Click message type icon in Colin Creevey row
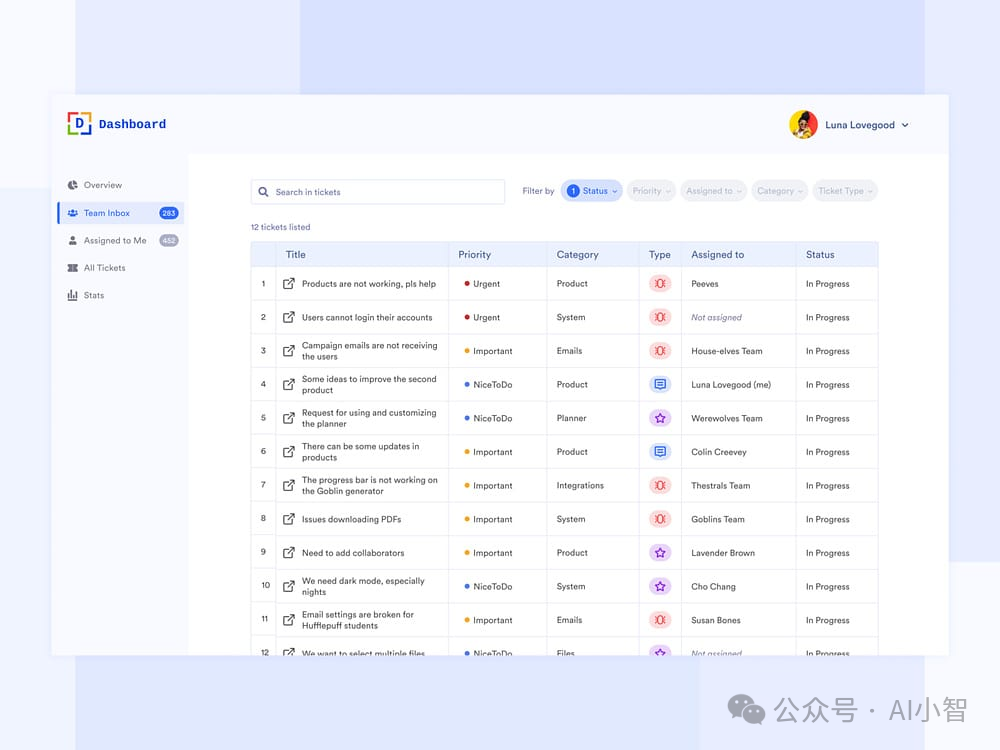Image resolution: width=1000 pixels, height=750 pixels. [660, 452]
